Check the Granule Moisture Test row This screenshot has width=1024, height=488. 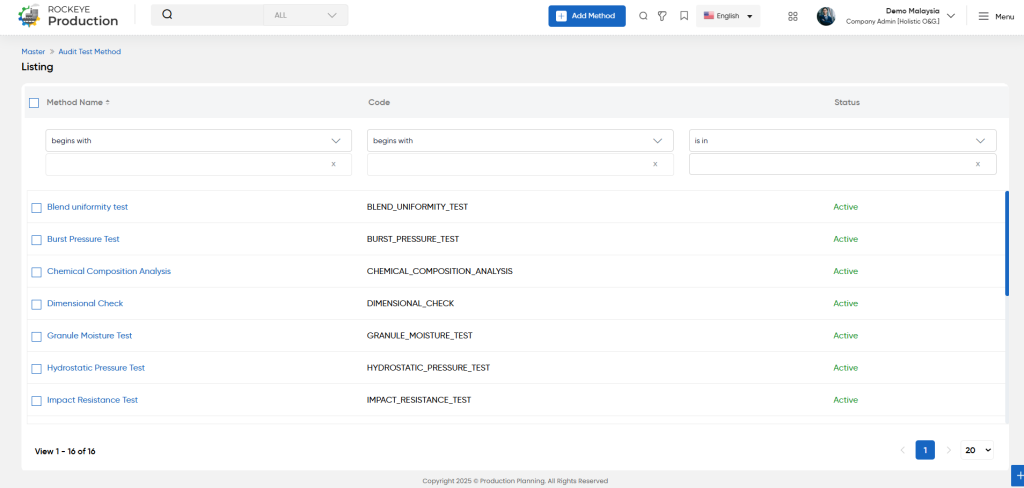click(x=37, y=336)
